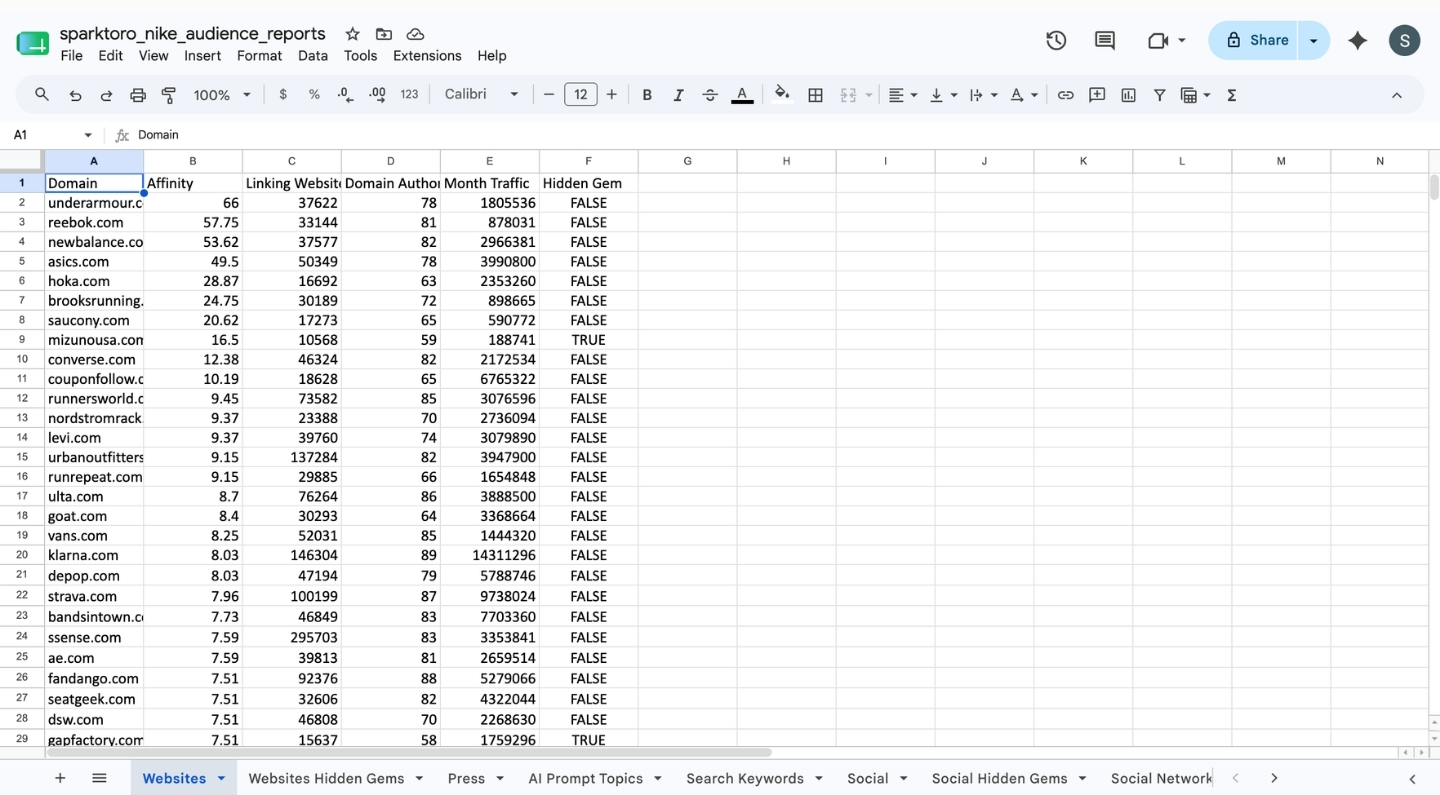Open the File menu

[72, 56]
